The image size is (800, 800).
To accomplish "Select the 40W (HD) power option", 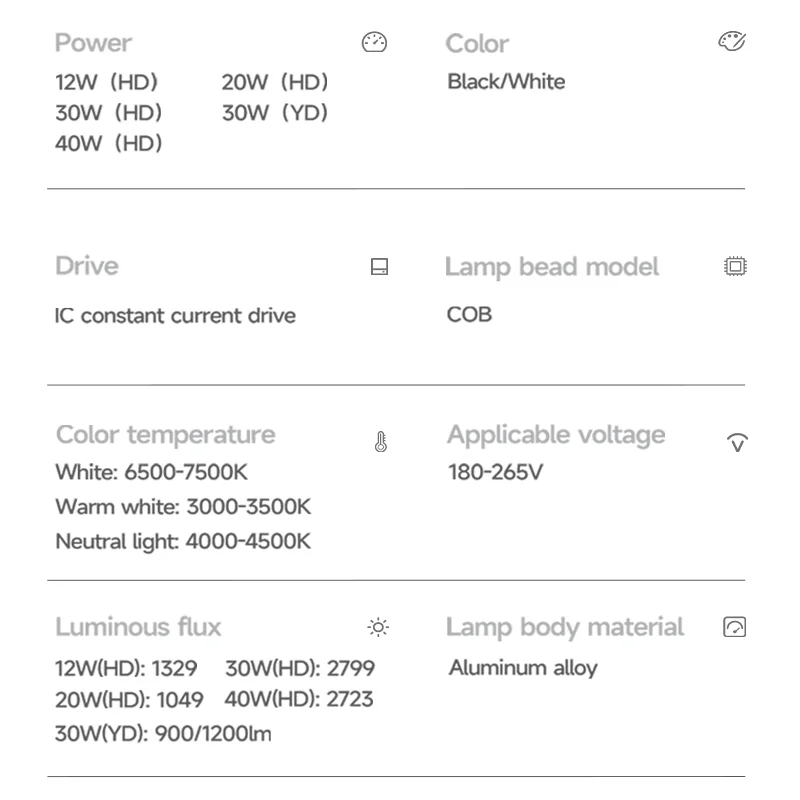I will point(109,143).
